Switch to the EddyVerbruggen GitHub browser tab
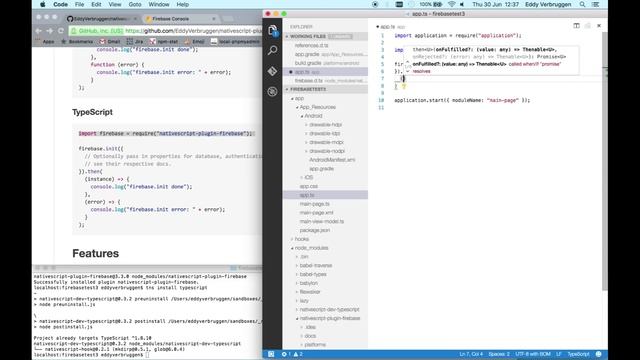Screen dimensions: 640x360 point(101,19)
